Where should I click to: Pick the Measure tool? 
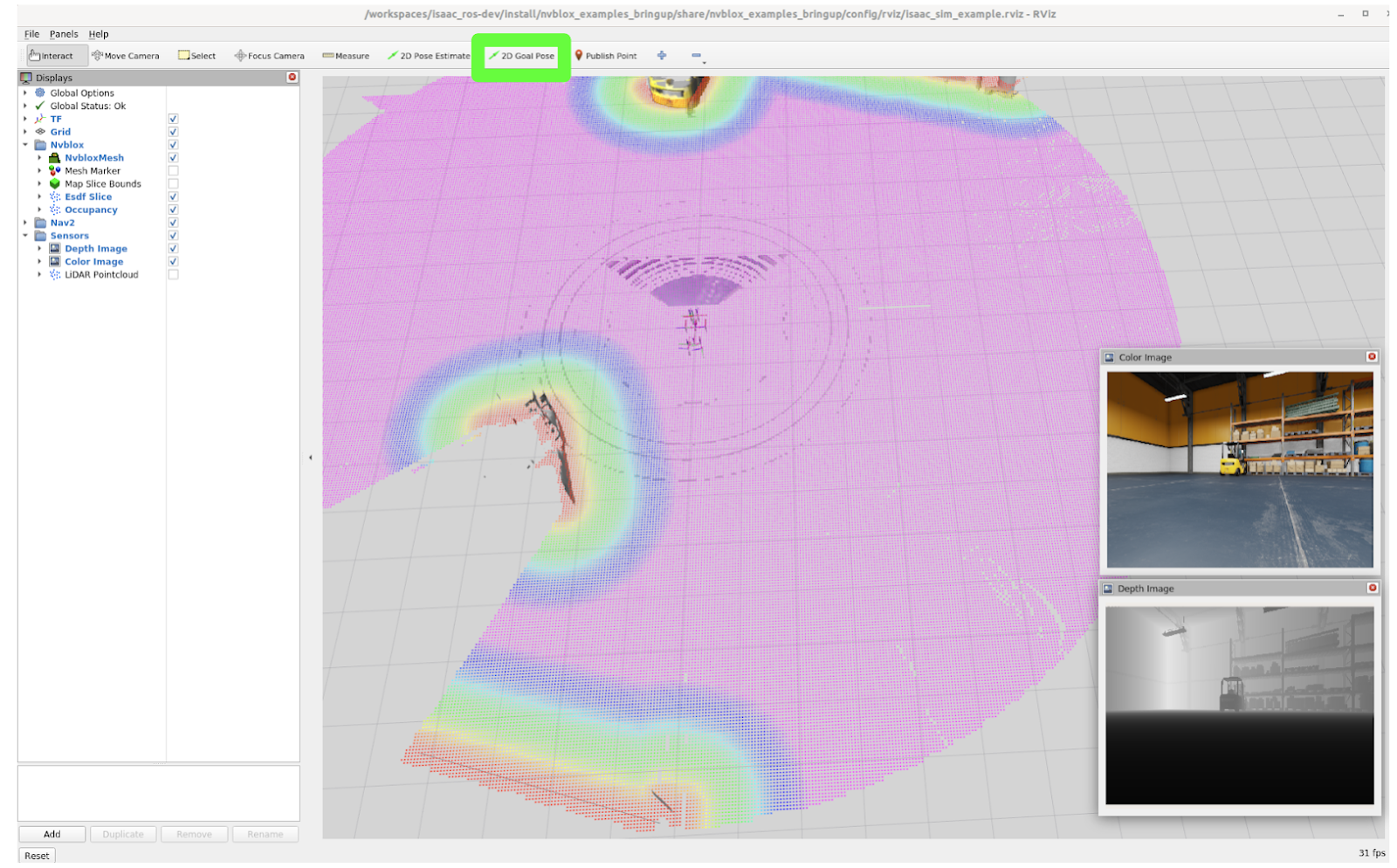(x=346, y=56)
